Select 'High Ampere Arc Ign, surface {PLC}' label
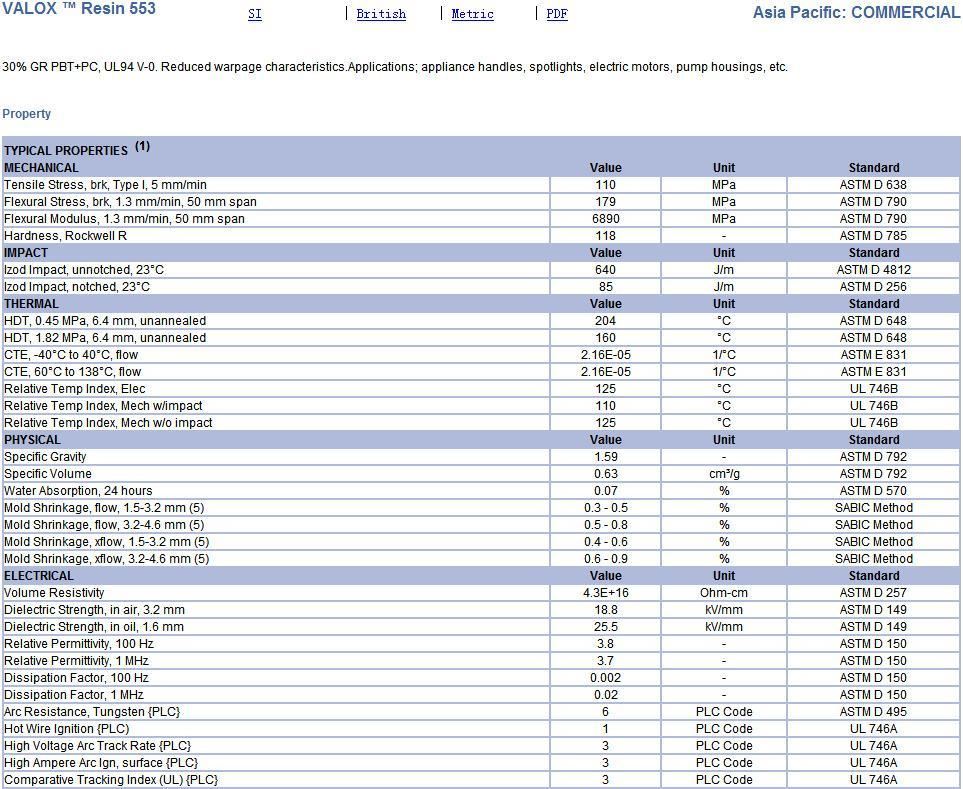The image size is (963, 789). point(101,763)
